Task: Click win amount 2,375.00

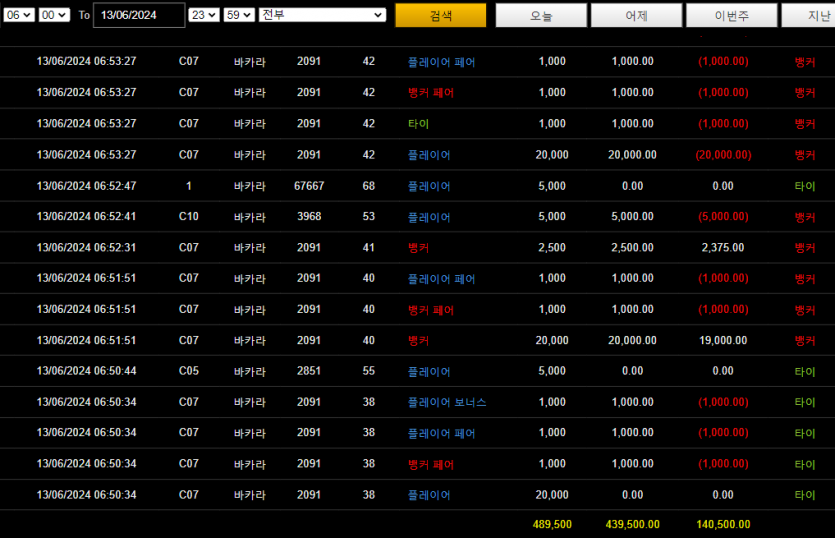Action: (x=723, y=248)
